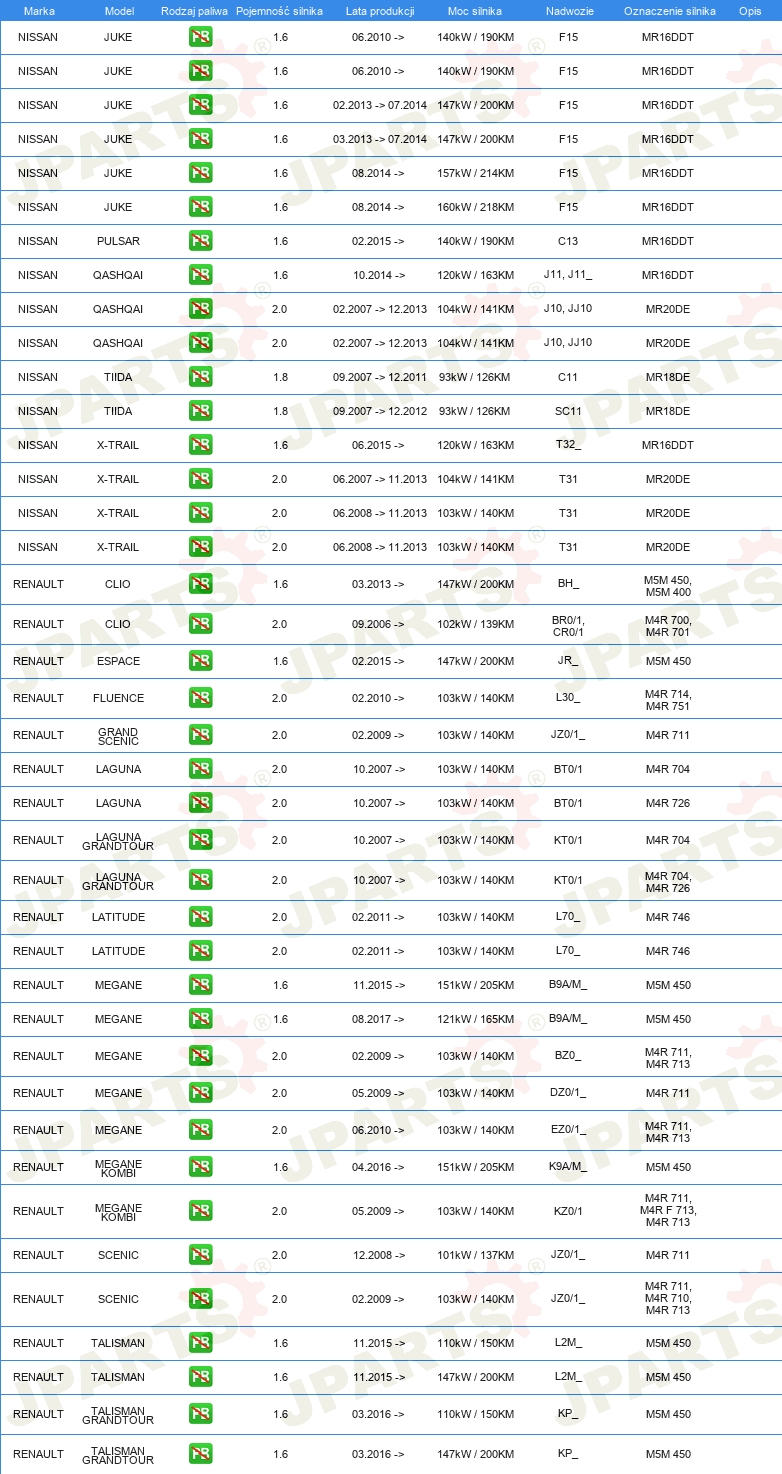The width and height of the screenshot is (782, 1474).
Task: Select the PULSAR model cell
Action: (x=118, y=241)
